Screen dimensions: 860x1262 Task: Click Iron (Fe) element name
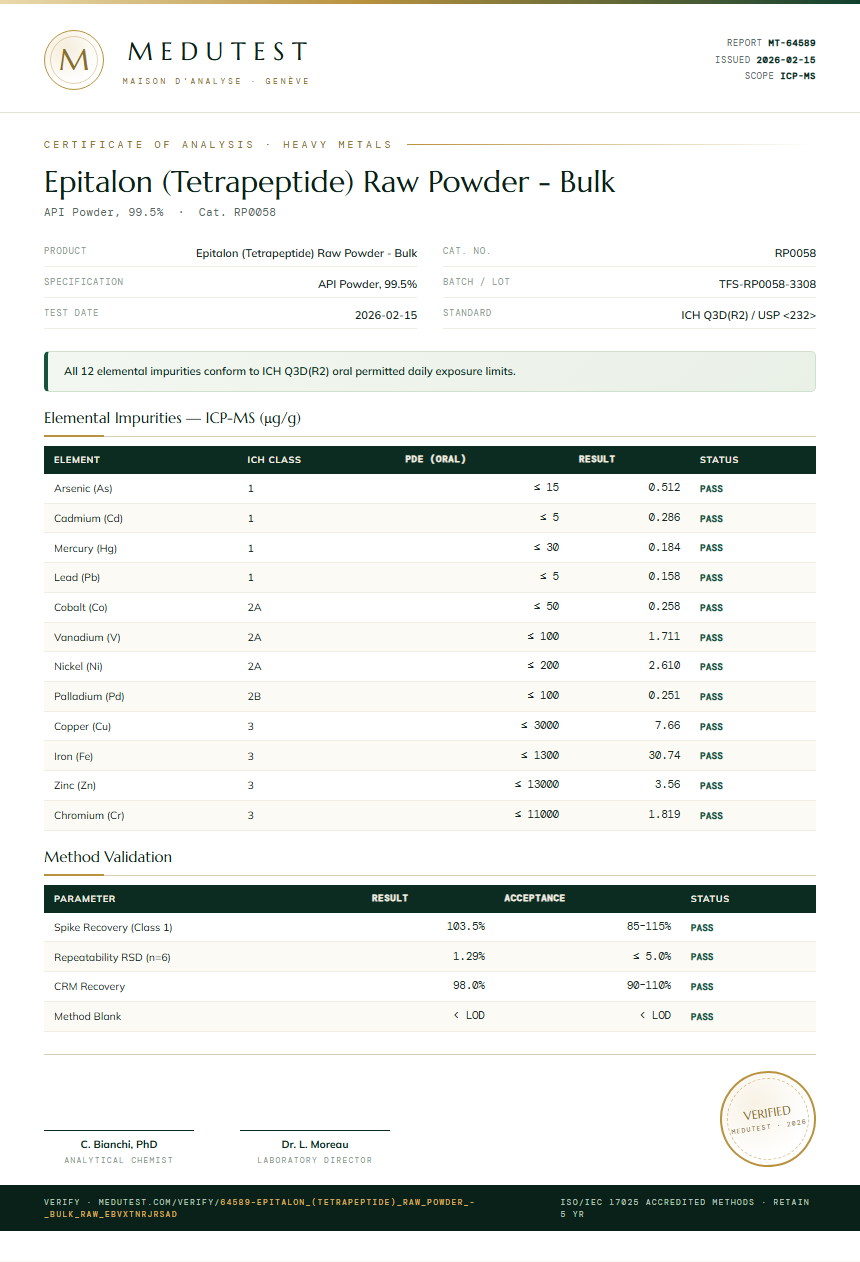click(x=73, y=756)
